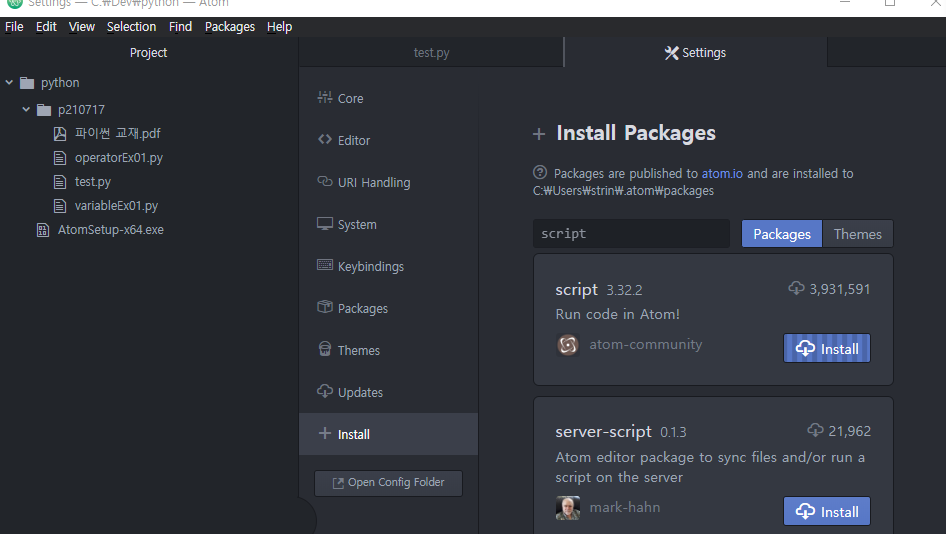Click the file icon beside variableEx01.py
Viewport: 946px width, 534px height.
tap(60, 206)
